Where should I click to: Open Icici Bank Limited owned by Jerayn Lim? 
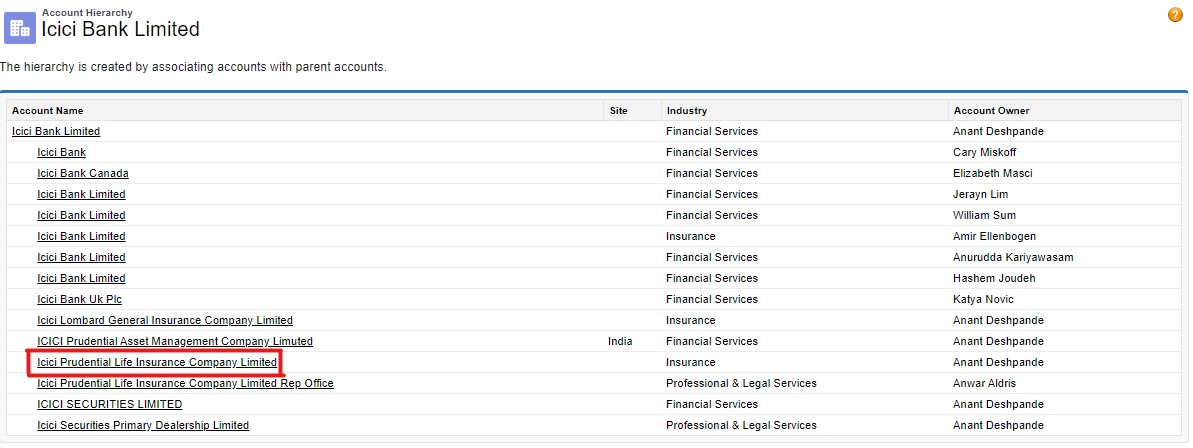coord(81,194)
